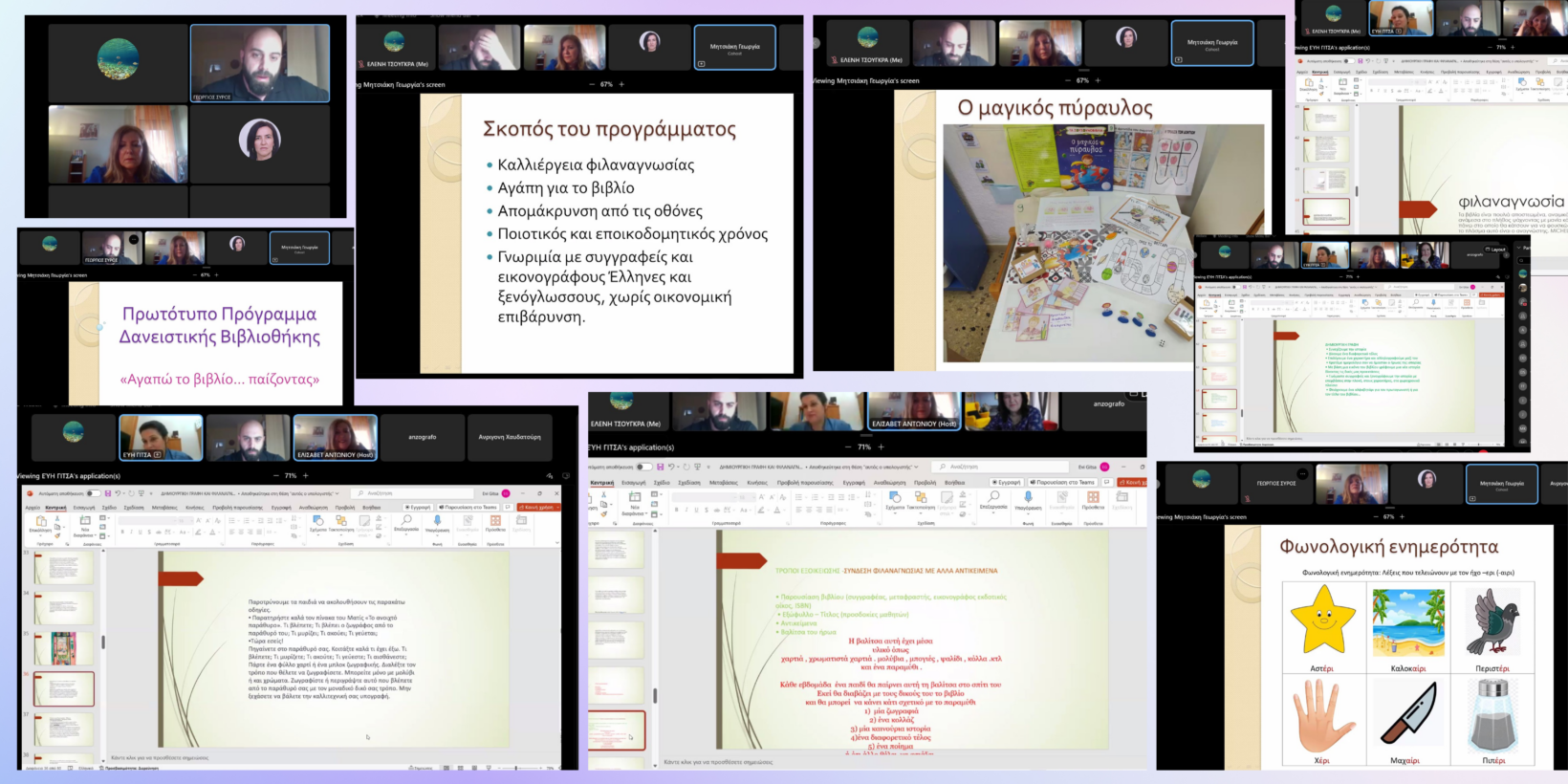Open Μεταβάσεις tab above ΤΡΟΠΟΙ ΕΞΟΙΚΕΙΩΣΗΣ slide
The width and height of the screenshot is (1568, 784).
point(723,482)
